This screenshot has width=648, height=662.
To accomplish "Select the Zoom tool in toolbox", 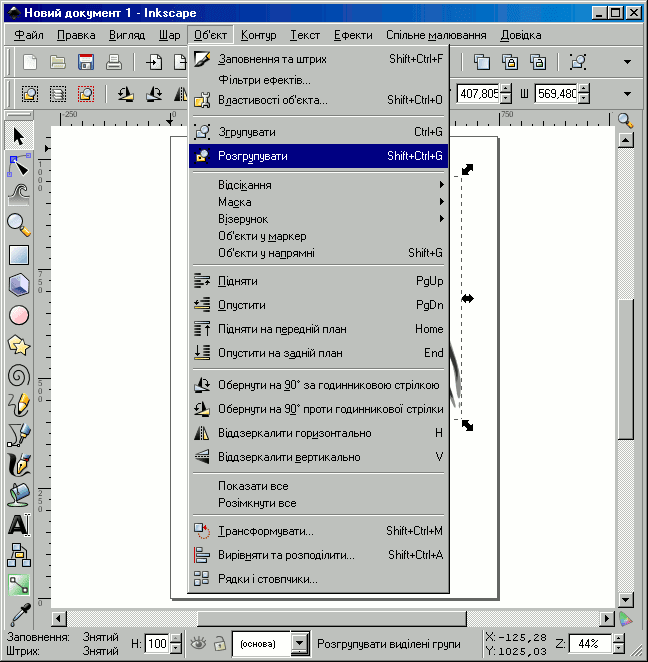I will tap(19, 225).
